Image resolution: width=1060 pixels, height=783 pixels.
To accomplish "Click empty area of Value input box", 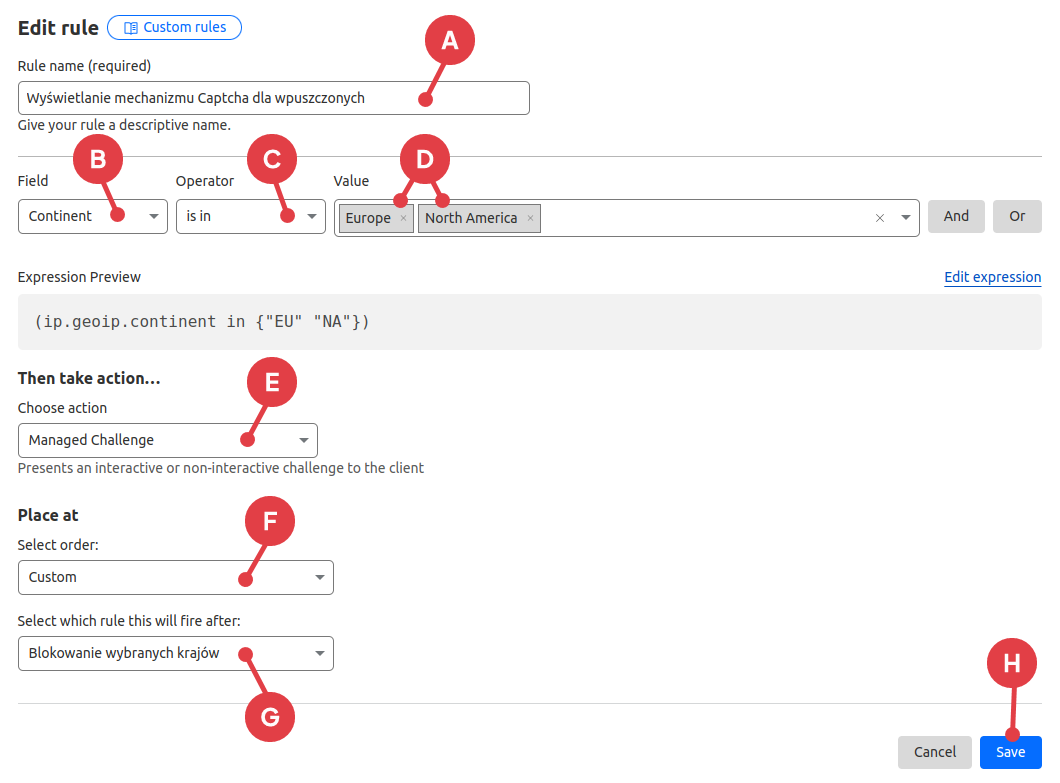I will click(700, 218).
